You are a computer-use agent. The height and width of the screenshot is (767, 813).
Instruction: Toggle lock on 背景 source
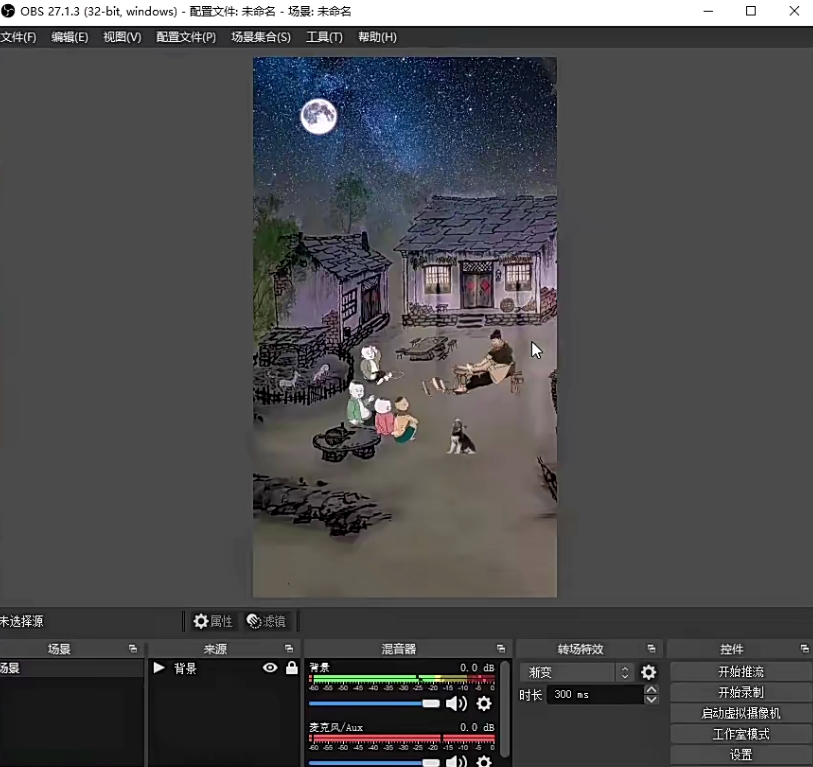(292, 668)
